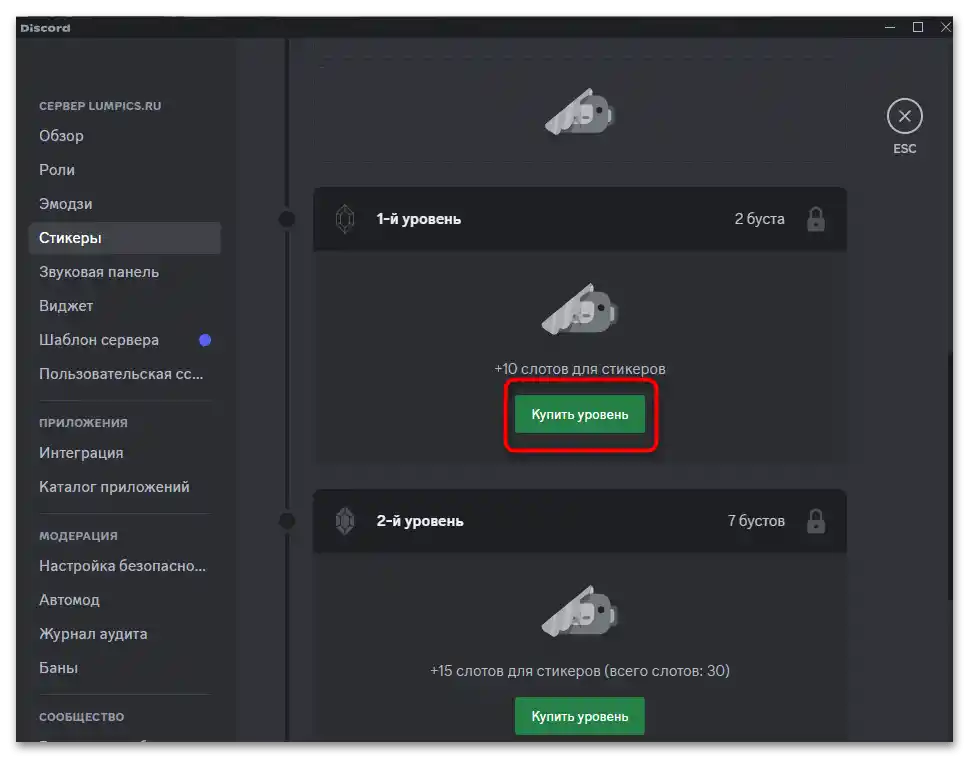Open Настройка безопасно... page
The width and height of the screenshot is (969, 758).
tap(124, 566)
